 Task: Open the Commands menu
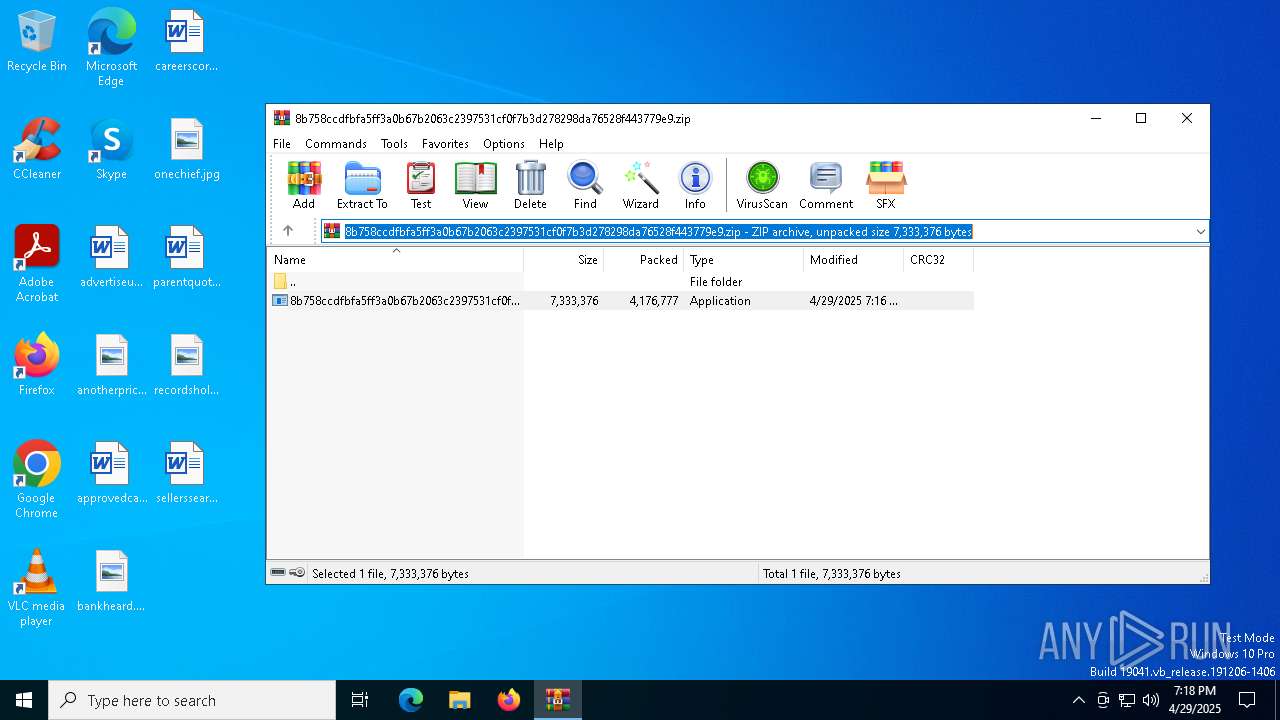pos(336,144)
